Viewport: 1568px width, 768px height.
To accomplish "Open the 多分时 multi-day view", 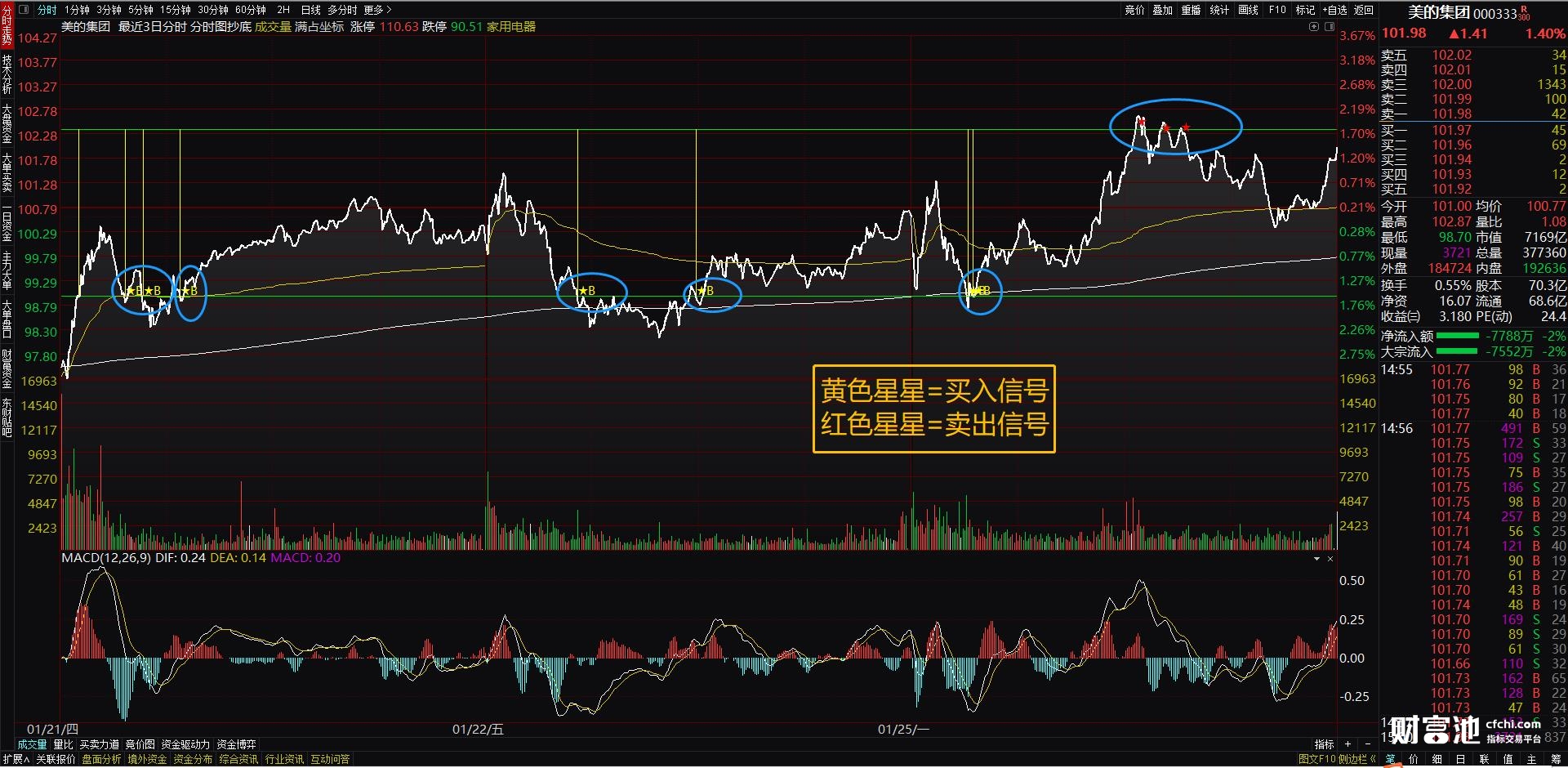I will click(x=342, y=10).
